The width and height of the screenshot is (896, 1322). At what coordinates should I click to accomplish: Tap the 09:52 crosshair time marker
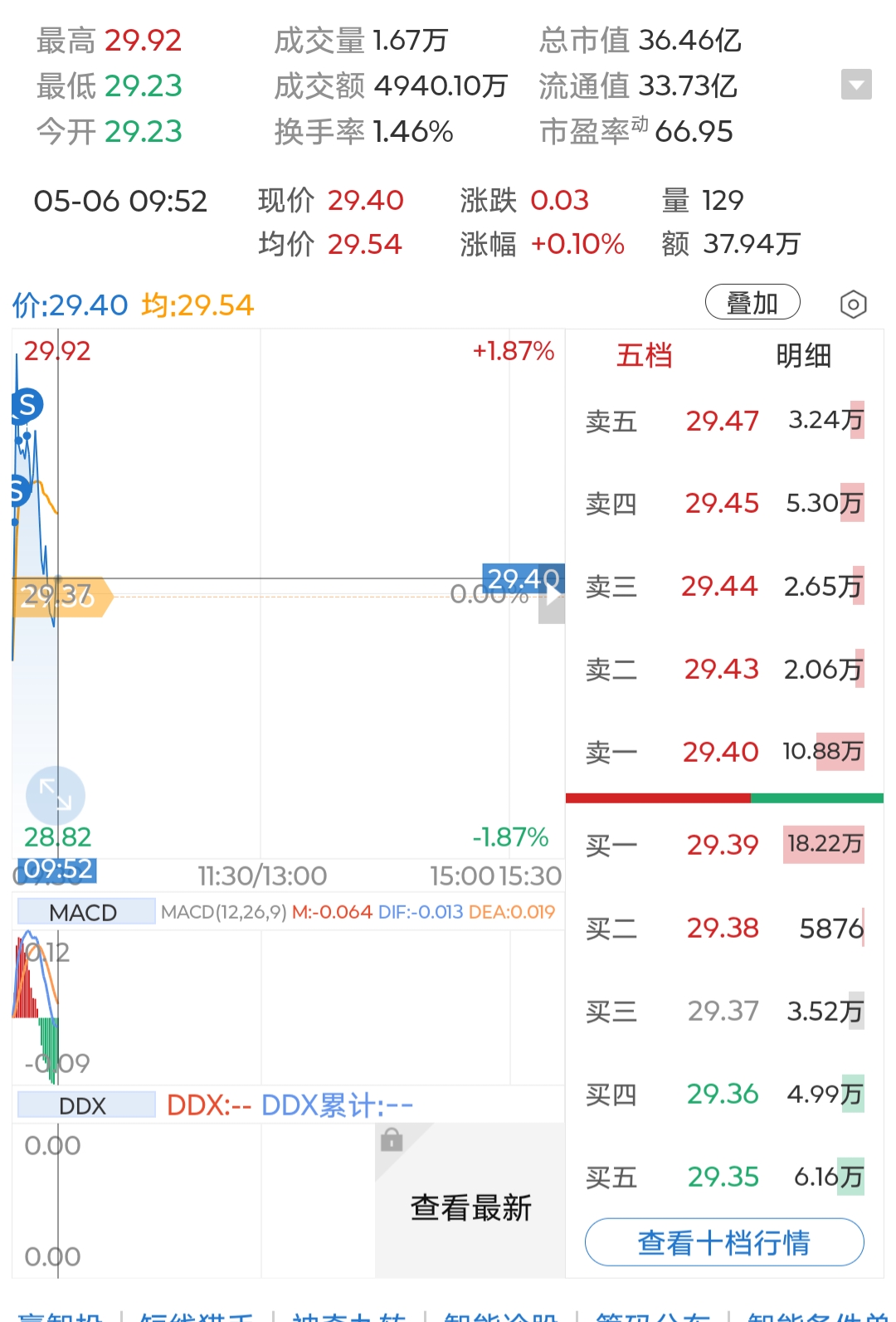[x=58, y=870]
